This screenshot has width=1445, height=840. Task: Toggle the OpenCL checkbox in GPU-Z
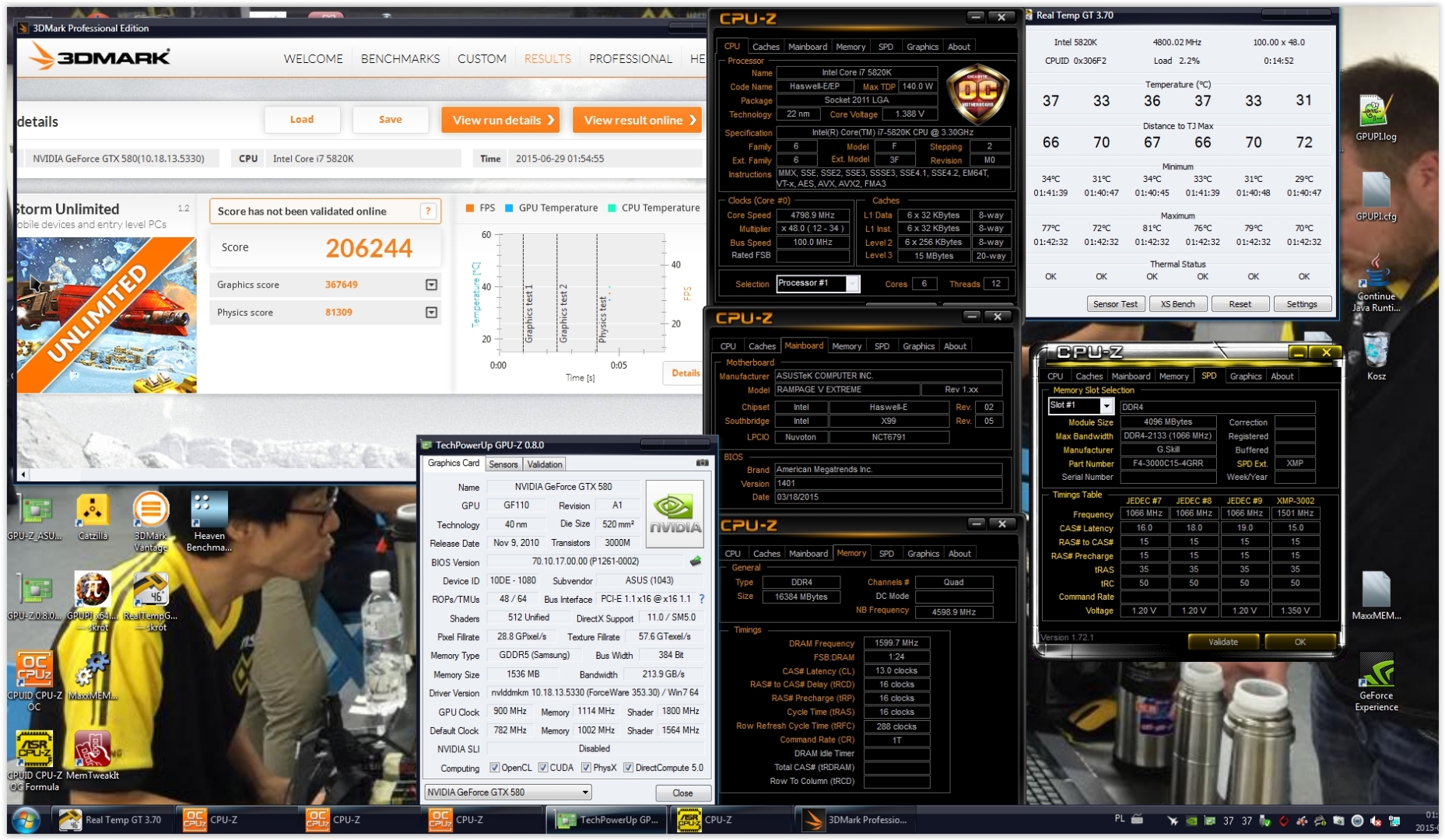tap(494, 768)
